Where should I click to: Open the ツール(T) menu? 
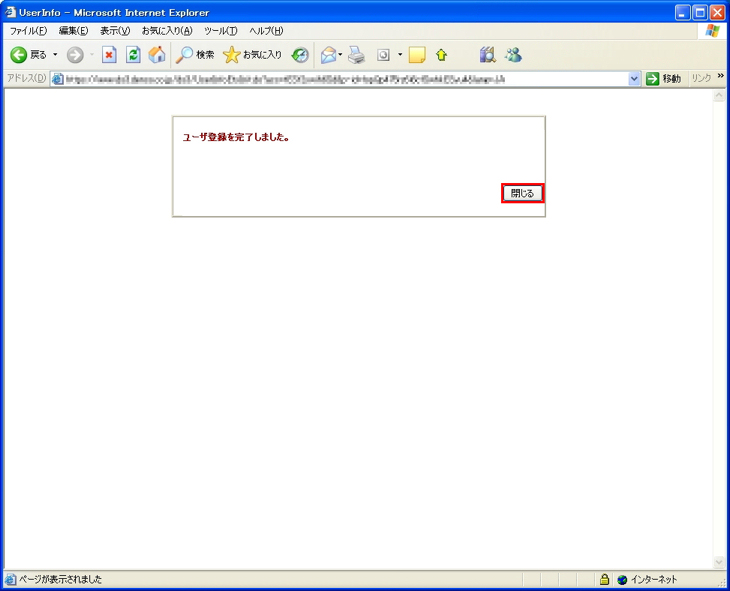coord(221,31)
